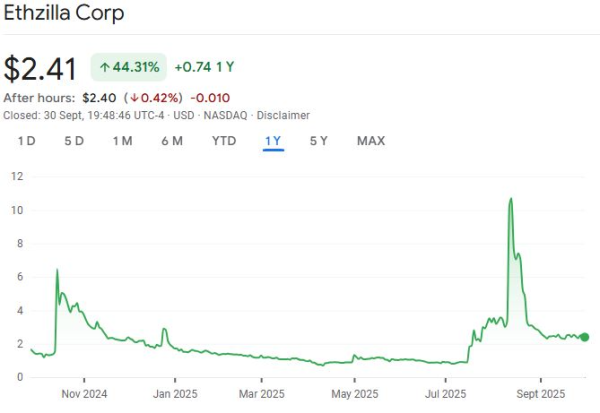The height and width of the screenshot is (413, 600).
Task: Click the up arrow in the green 44.31% badge
Action: 102,67
